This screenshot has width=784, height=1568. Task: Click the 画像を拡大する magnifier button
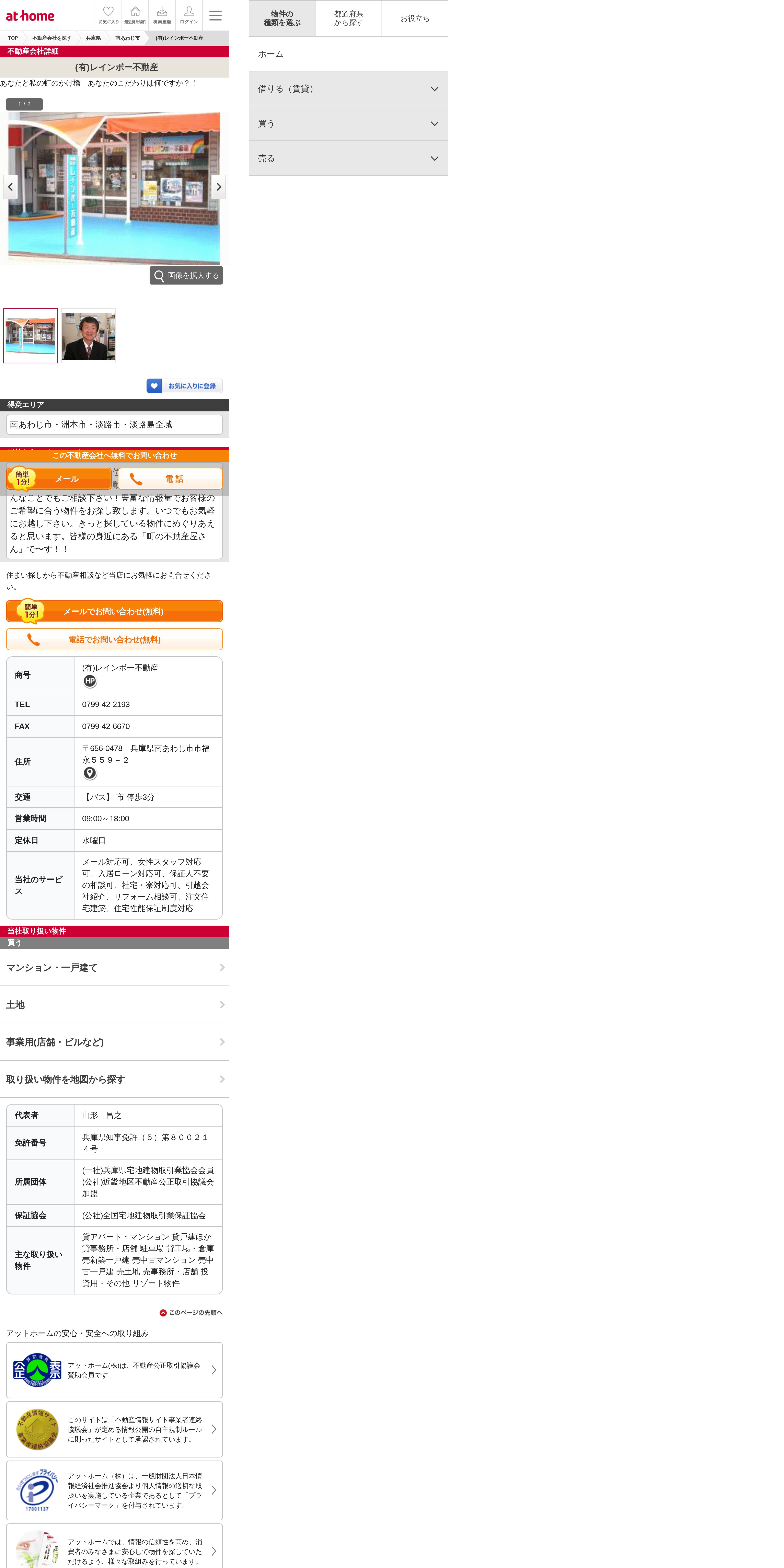pyautogui.click(x=186, y=275)
